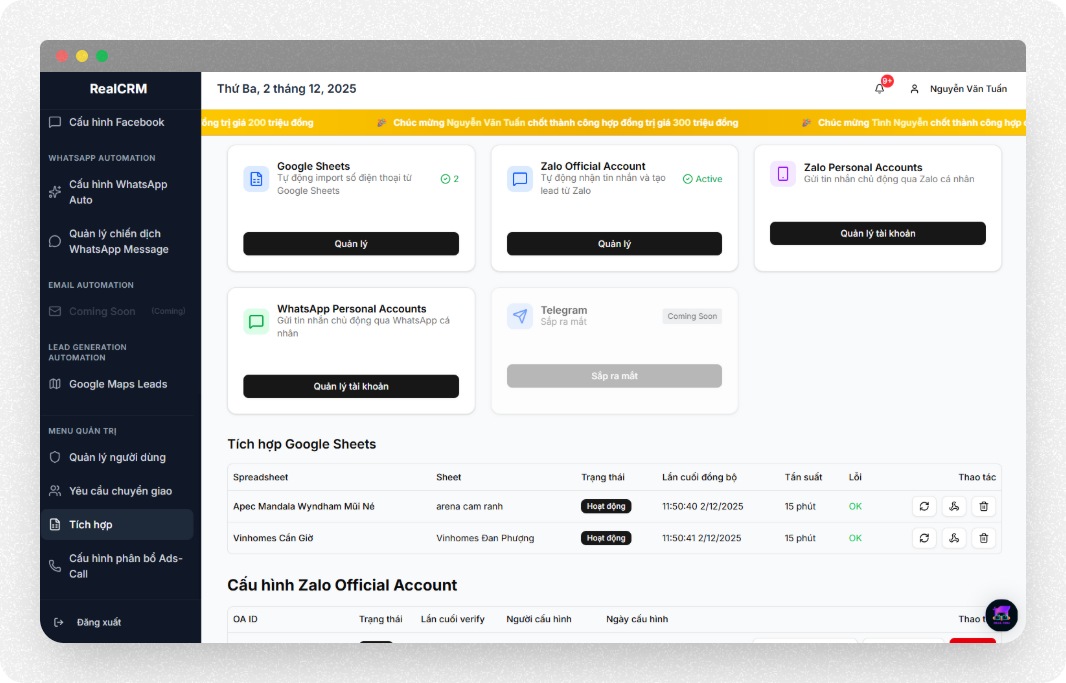This screenshot has height=683, width=1066.
Task: Open notifications via the bell icon
Action: pyautogui.click(x=879, y=89)
